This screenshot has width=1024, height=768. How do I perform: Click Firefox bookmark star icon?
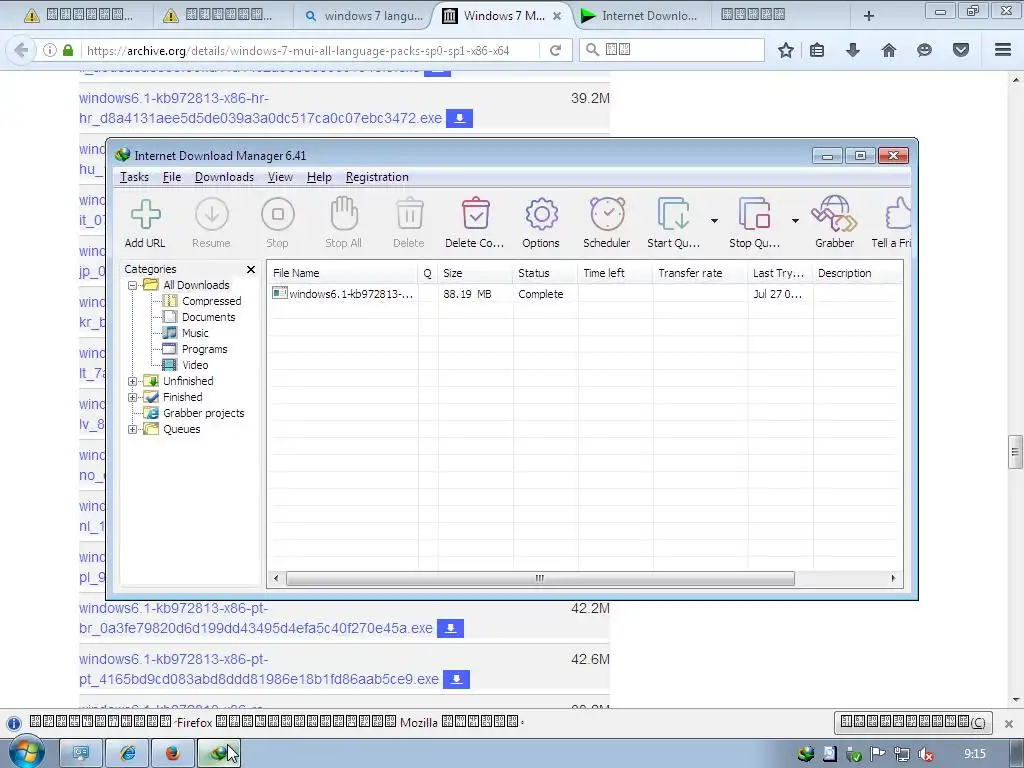tap(786, 50)
